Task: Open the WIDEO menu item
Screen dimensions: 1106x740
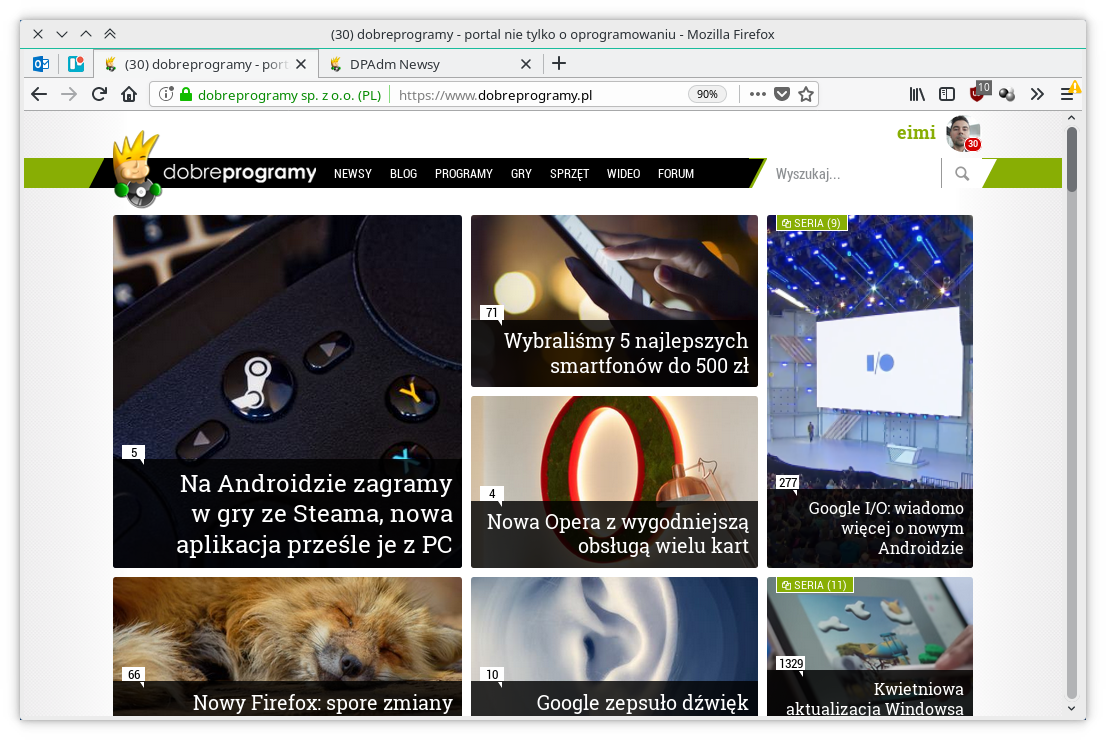Action: pyautogui.click(x=624, y=174)
